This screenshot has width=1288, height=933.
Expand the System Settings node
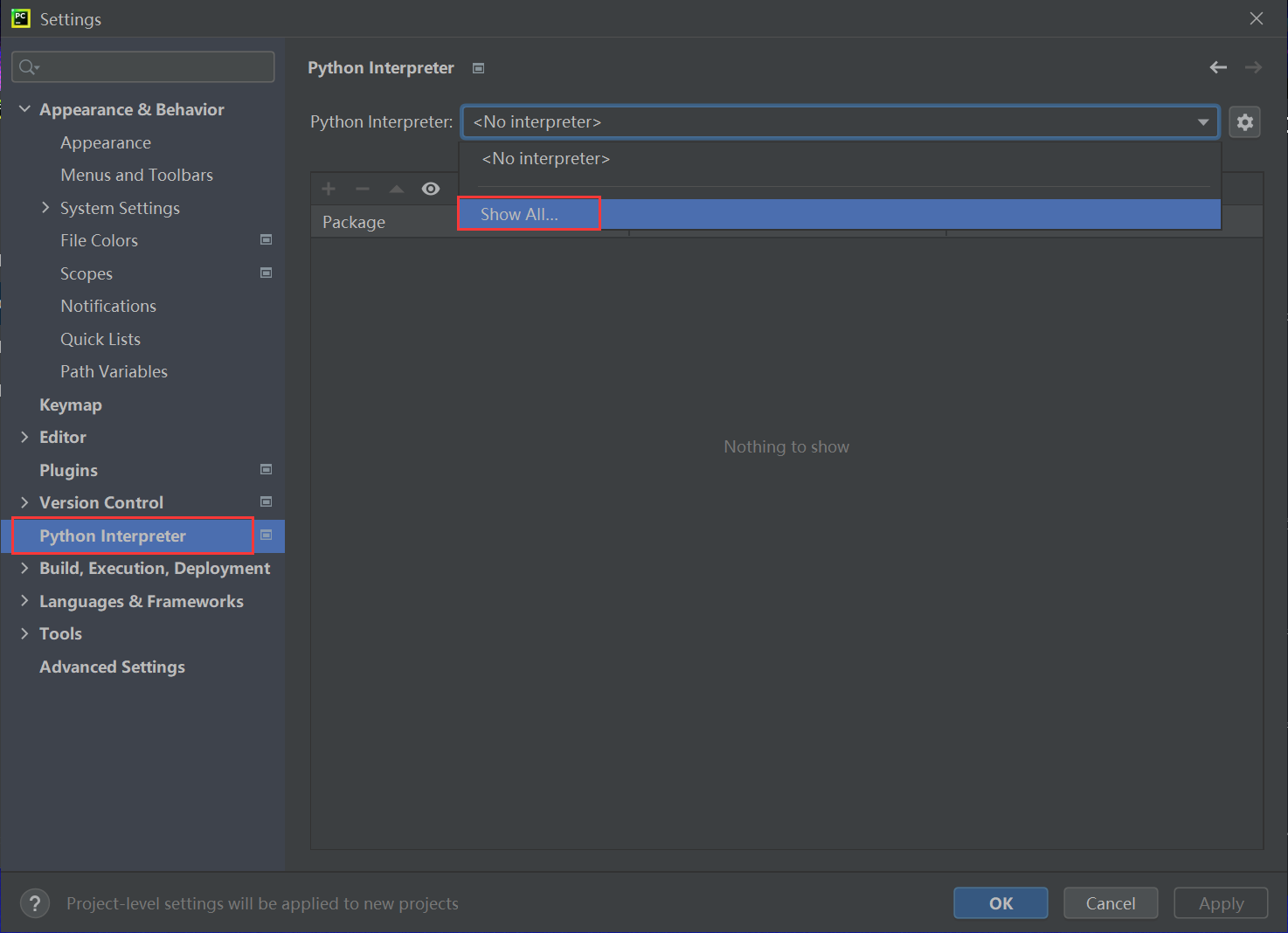(45, 207)
